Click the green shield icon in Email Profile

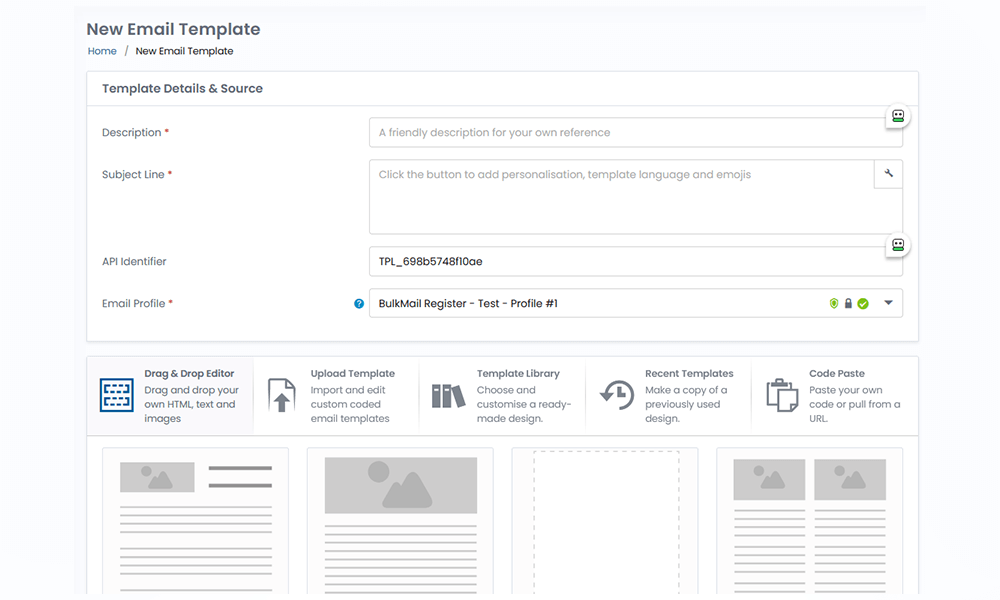(834, 304)
